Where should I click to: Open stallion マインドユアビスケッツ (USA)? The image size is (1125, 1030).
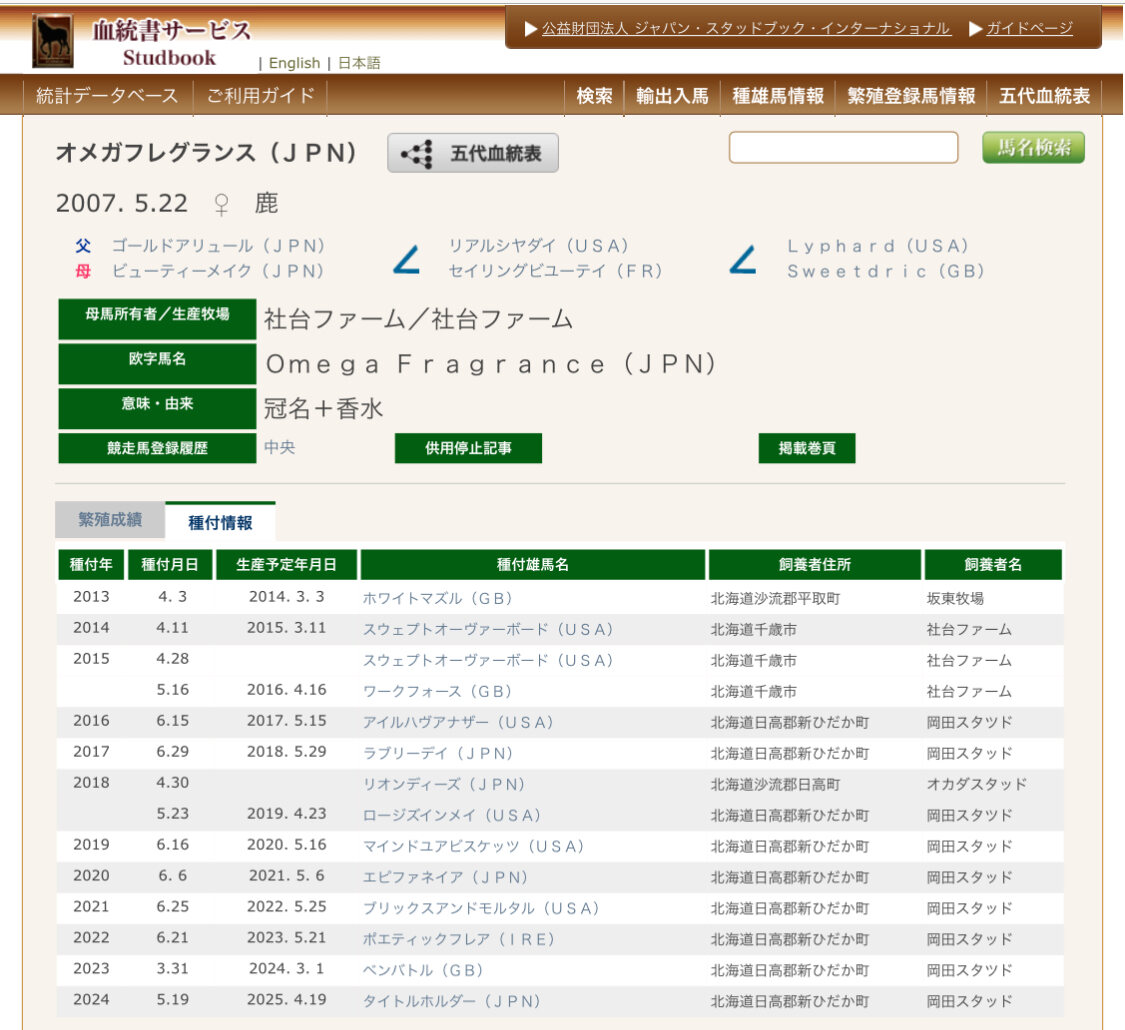473,846
